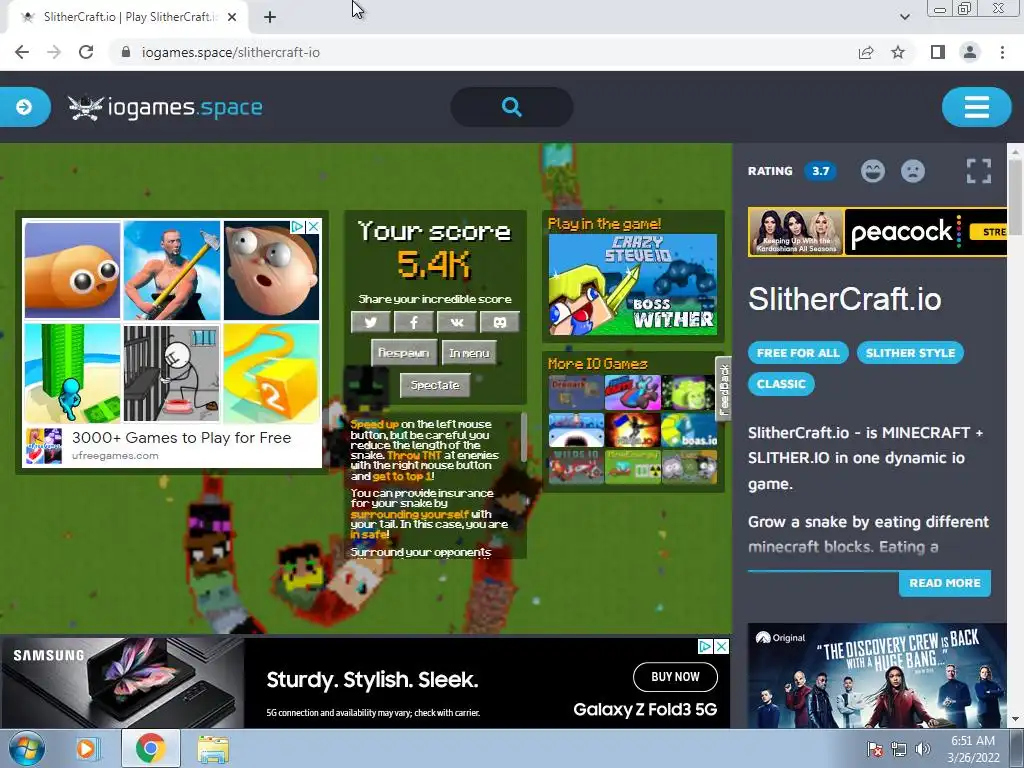
Task: Open Chrome three-dot menu
Action: 1002,52
